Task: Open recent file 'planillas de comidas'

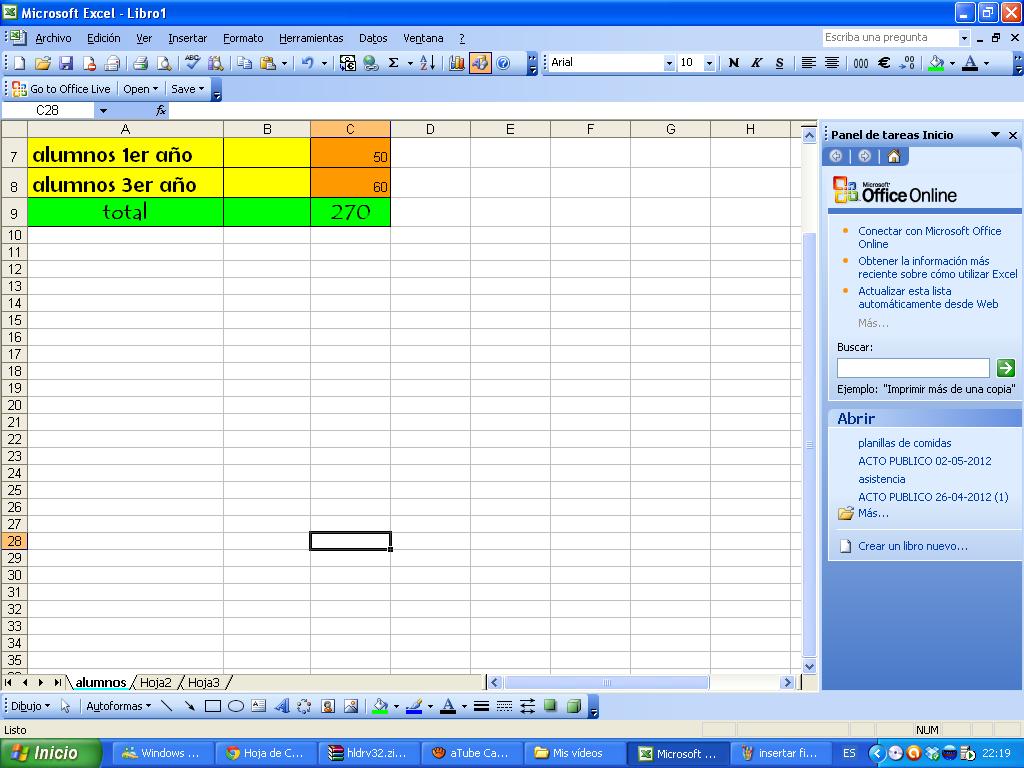Action: 904,443
